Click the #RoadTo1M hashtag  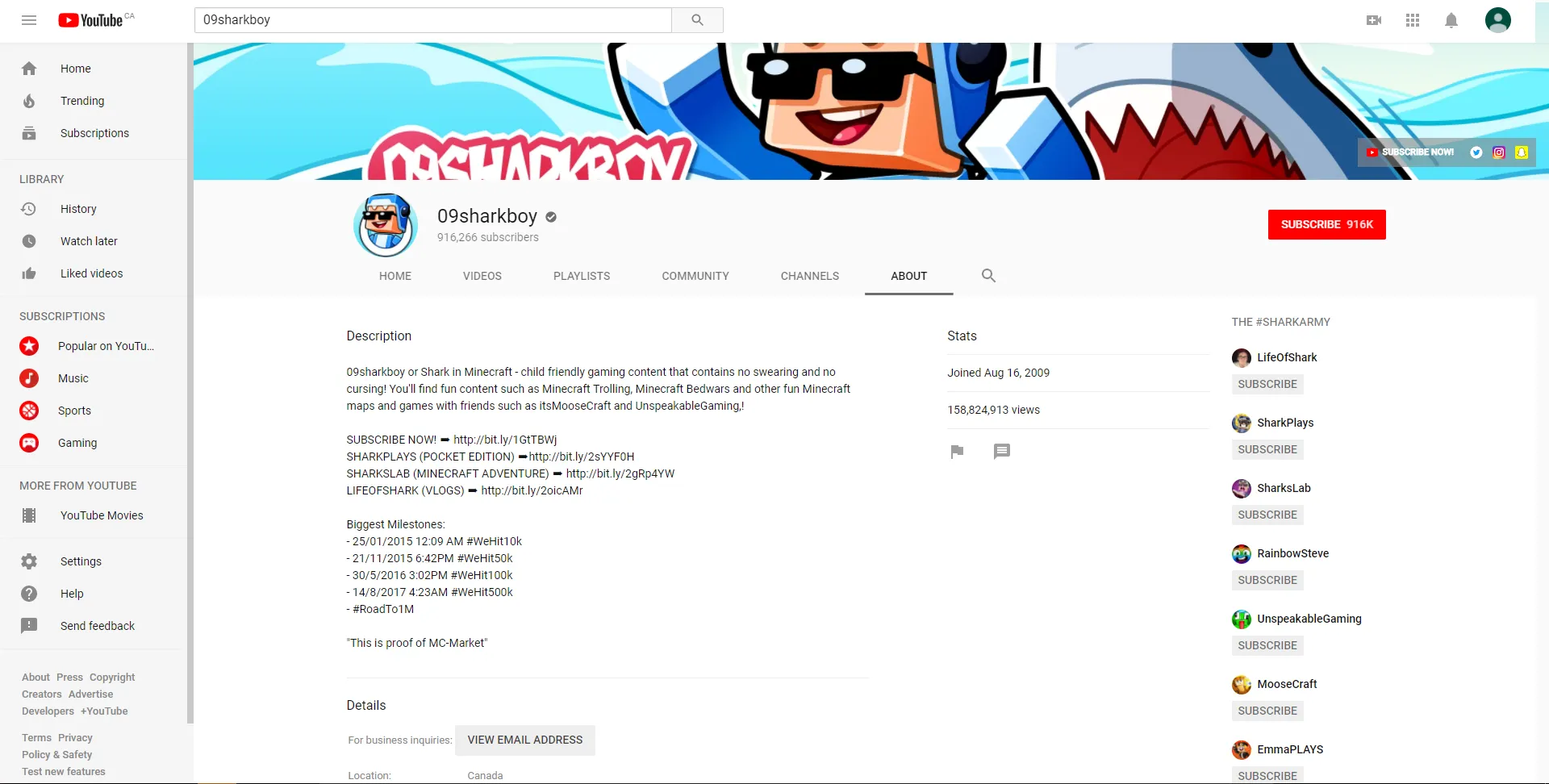coord(383,609)
